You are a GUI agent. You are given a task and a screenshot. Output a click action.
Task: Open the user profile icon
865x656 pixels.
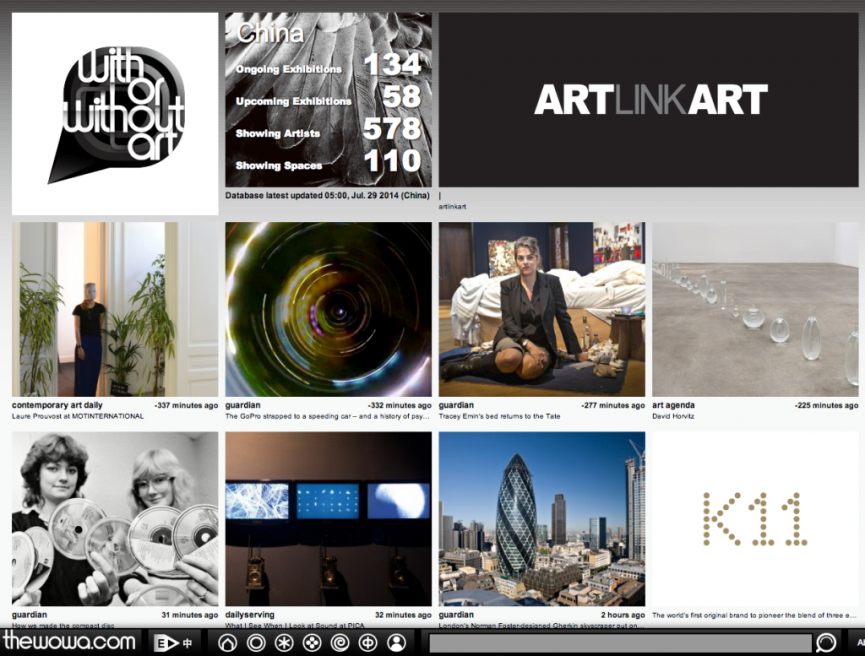coord(396,643)
